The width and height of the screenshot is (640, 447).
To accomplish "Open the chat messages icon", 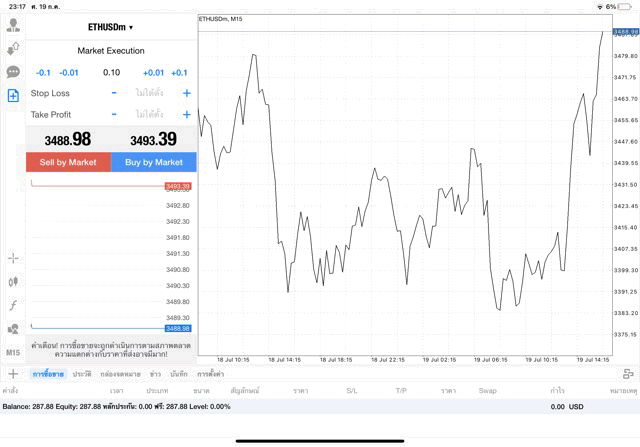I will click(x=13, y=72).
